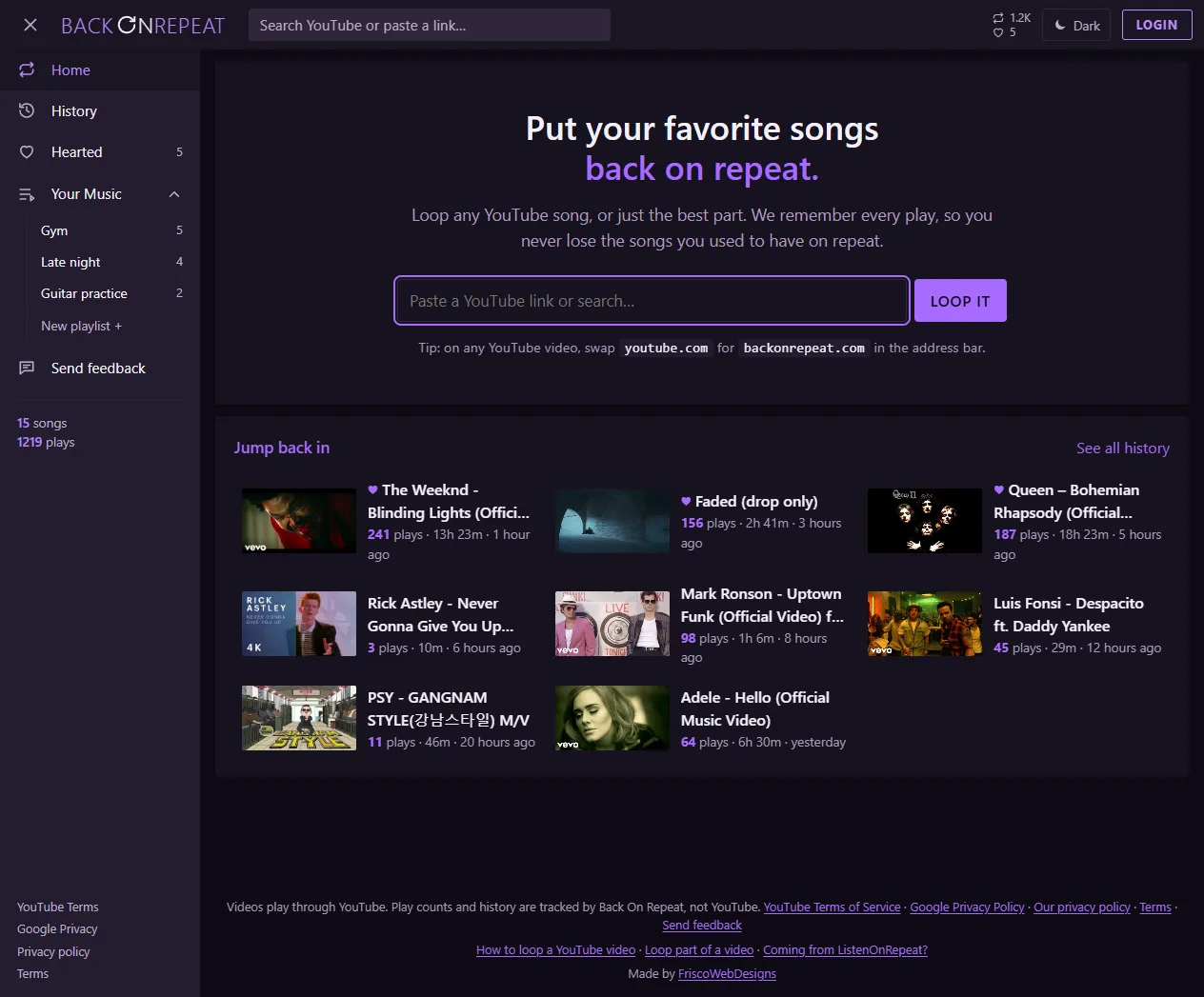
Task: Click the History clock icon
Action: [27, 110]
